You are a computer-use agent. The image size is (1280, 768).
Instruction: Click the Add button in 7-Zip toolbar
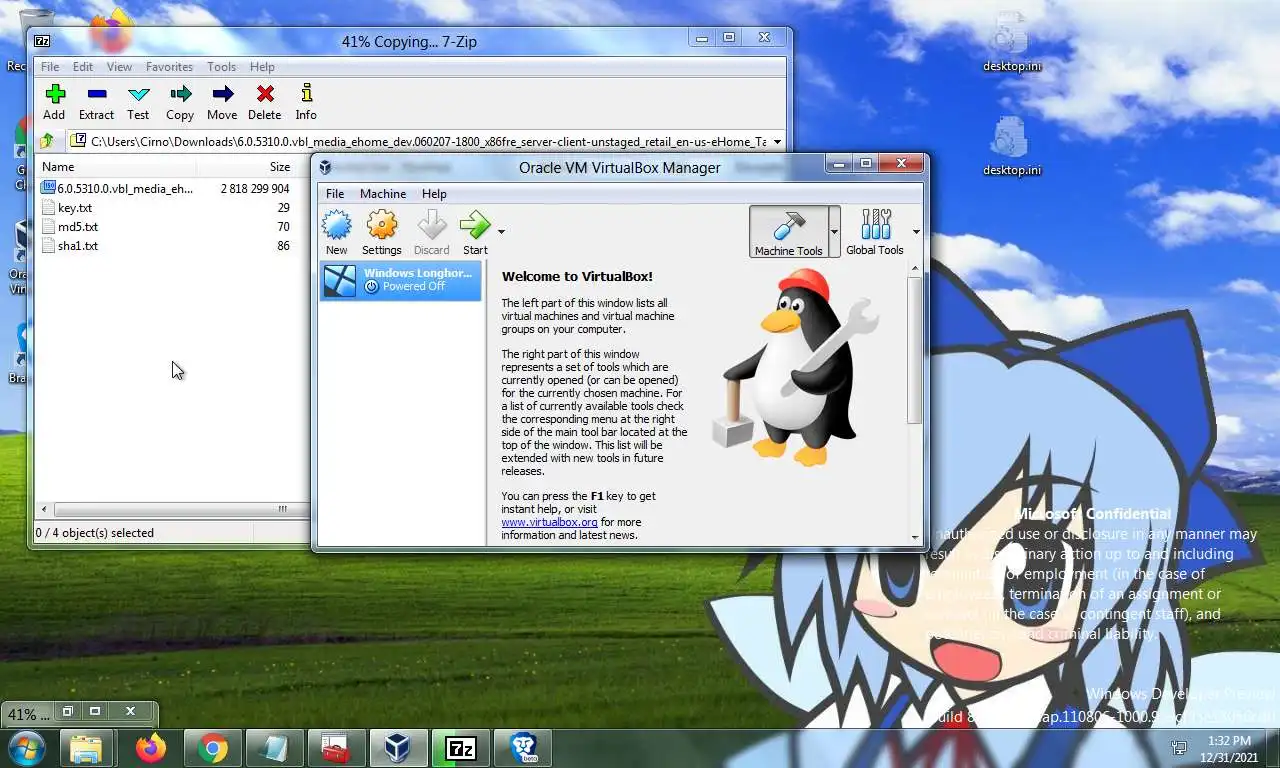[x=54, y=102]
